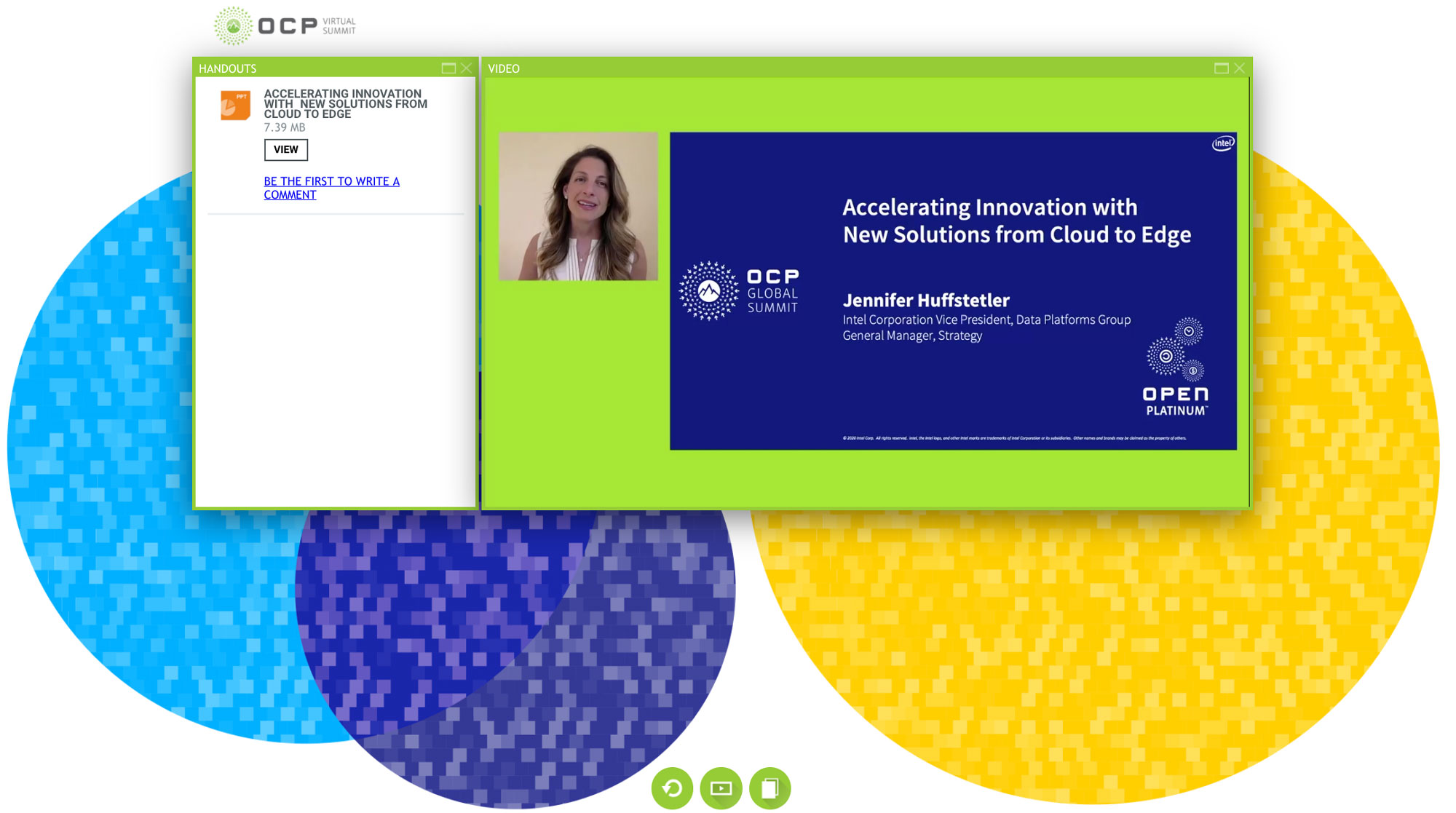1456x813 pixels.
Task: Click the presentation slide in the Video panel
Action: pos(953,290)
